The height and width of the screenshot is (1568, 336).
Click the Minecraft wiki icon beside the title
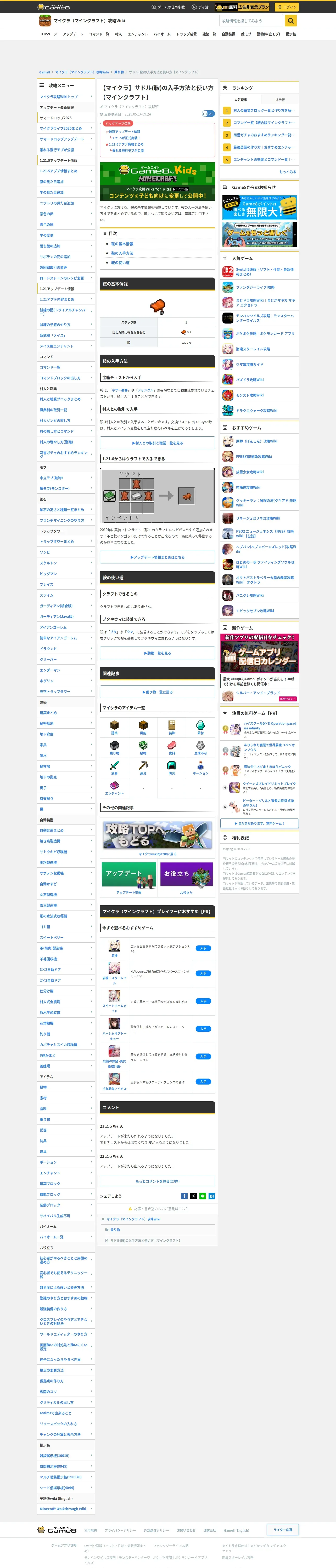tap(44, 21)
